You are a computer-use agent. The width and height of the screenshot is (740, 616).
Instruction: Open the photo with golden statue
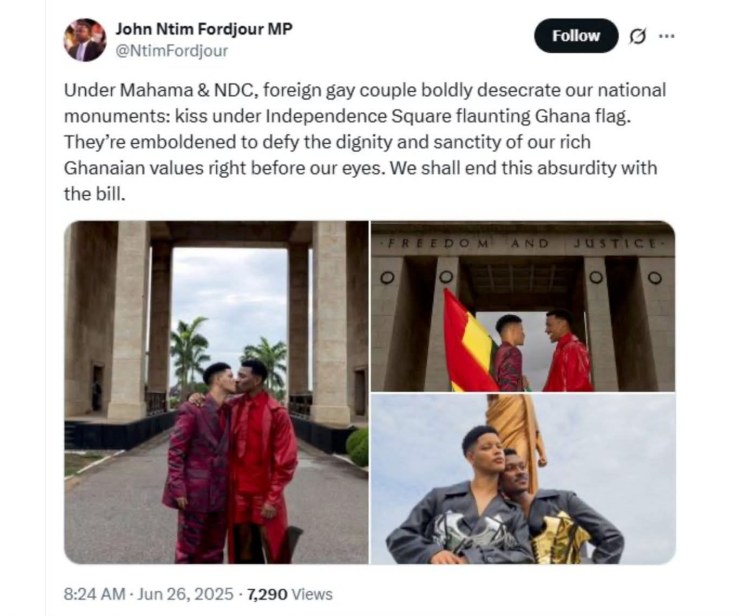tap(523, 479)
